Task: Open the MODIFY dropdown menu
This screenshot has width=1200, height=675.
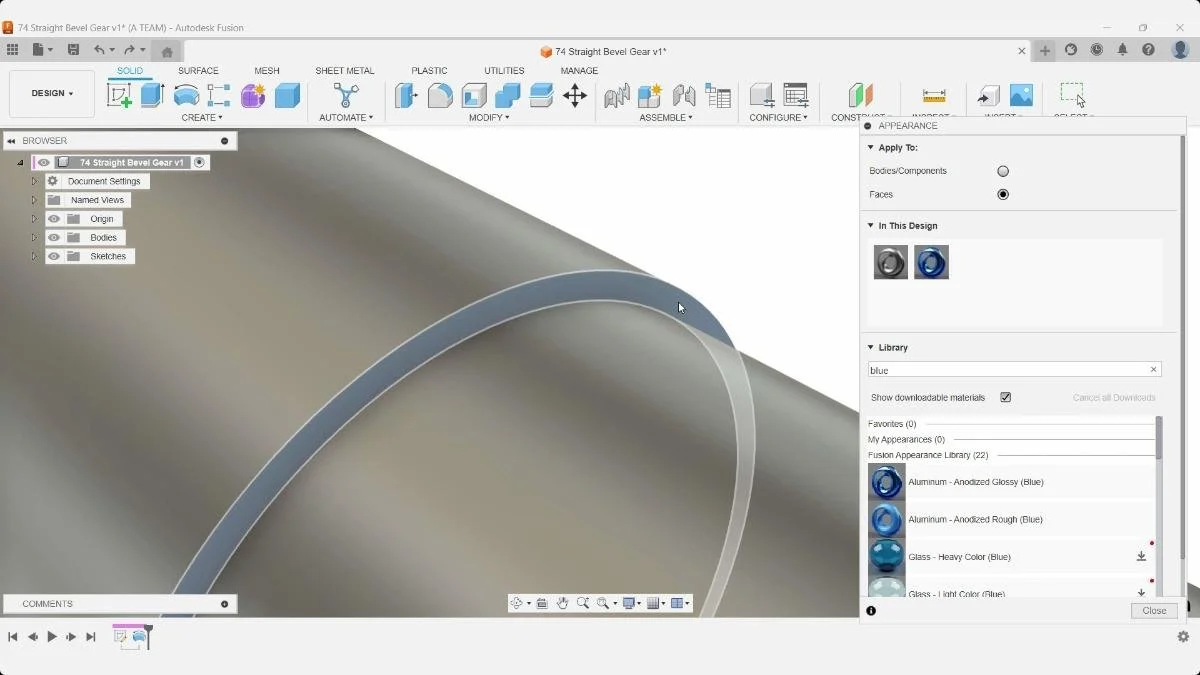Action: [x=489, y=117]
